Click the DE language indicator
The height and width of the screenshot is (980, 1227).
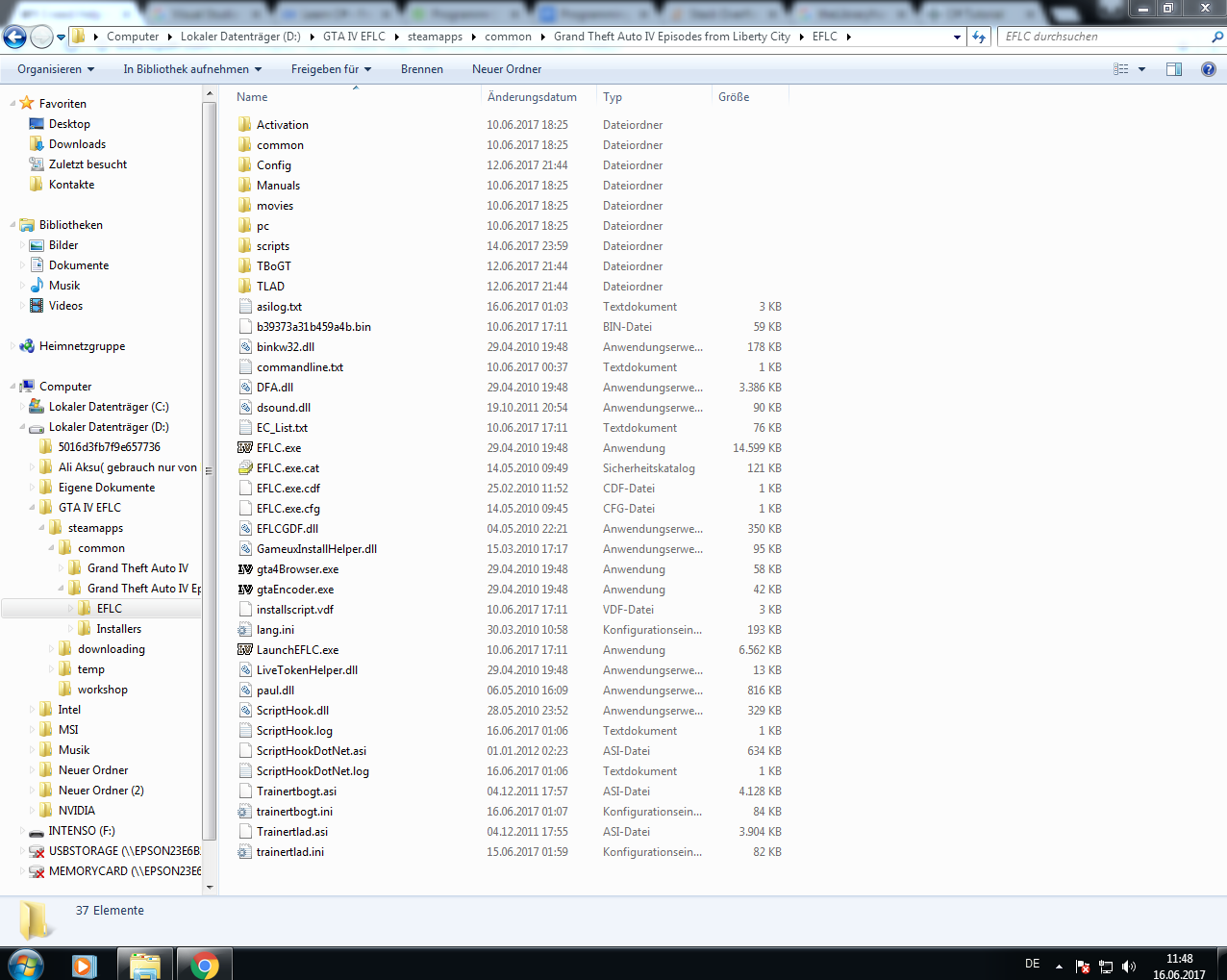click(1032, 964)
